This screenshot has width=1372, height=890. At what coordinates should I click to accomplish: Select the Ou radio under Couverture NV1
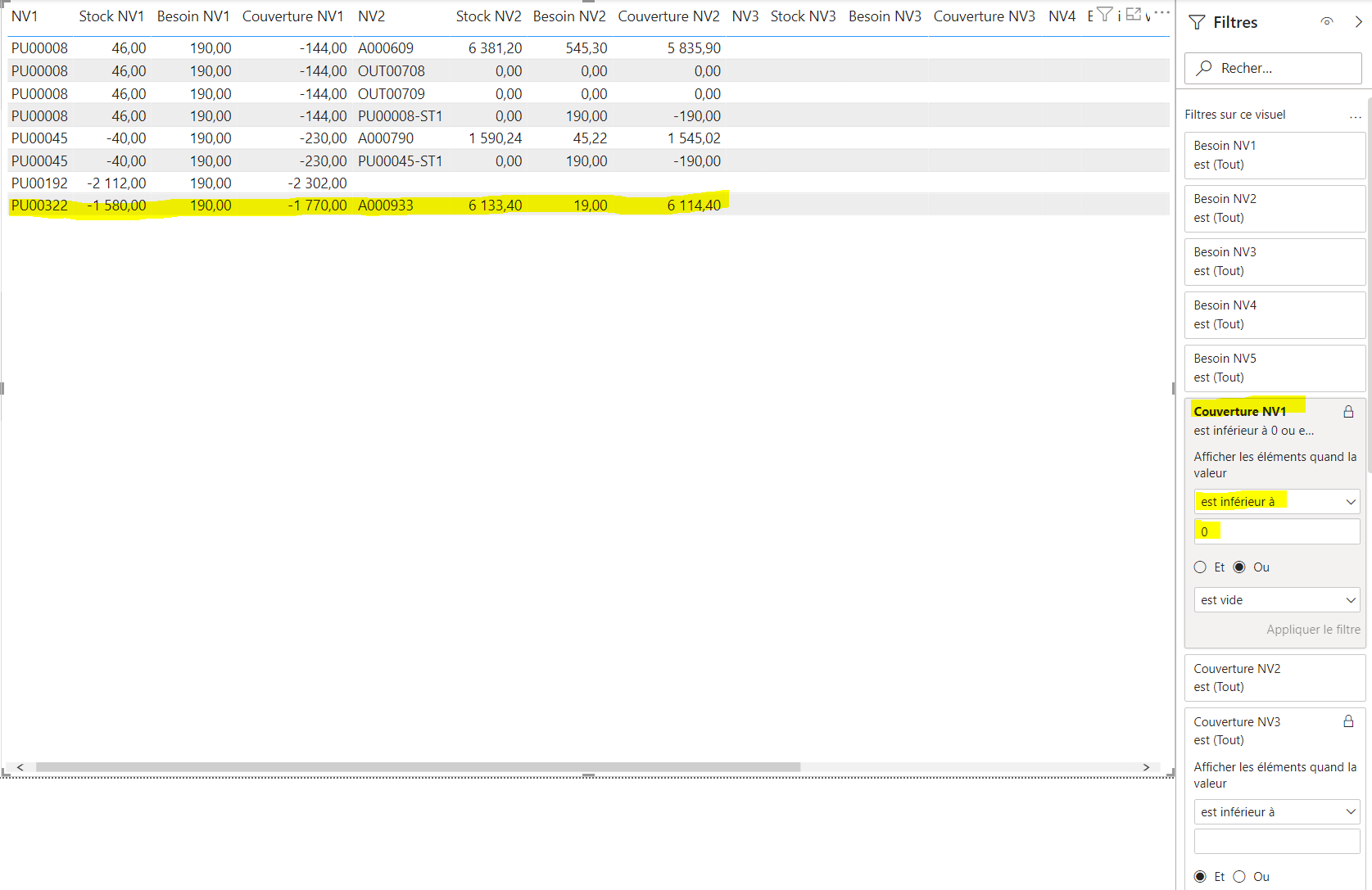coord(1239,567)
